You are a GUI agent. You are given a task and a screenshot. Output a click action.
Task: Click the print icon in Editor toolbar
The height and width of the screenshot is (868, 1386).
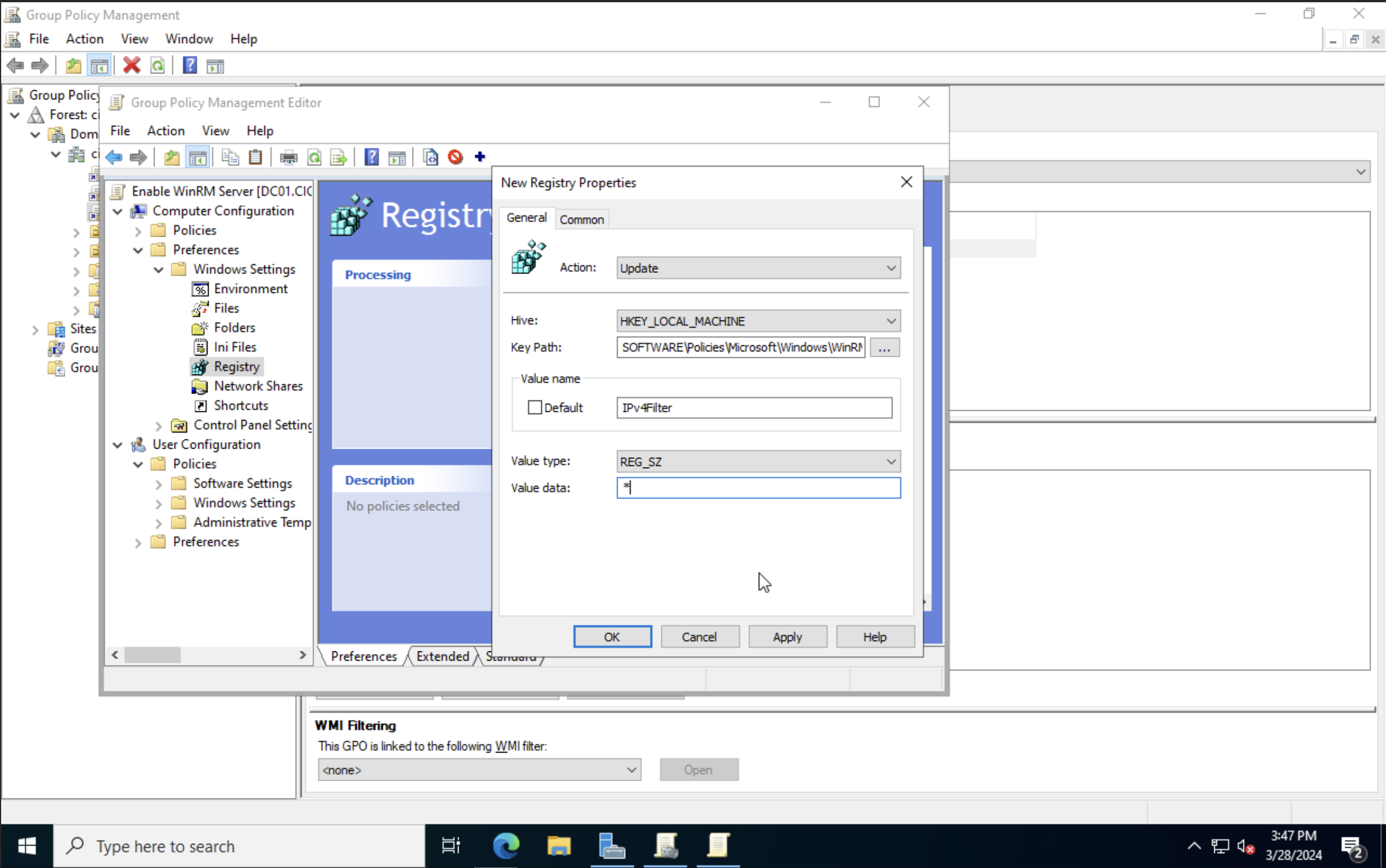[x=288, y=157]
